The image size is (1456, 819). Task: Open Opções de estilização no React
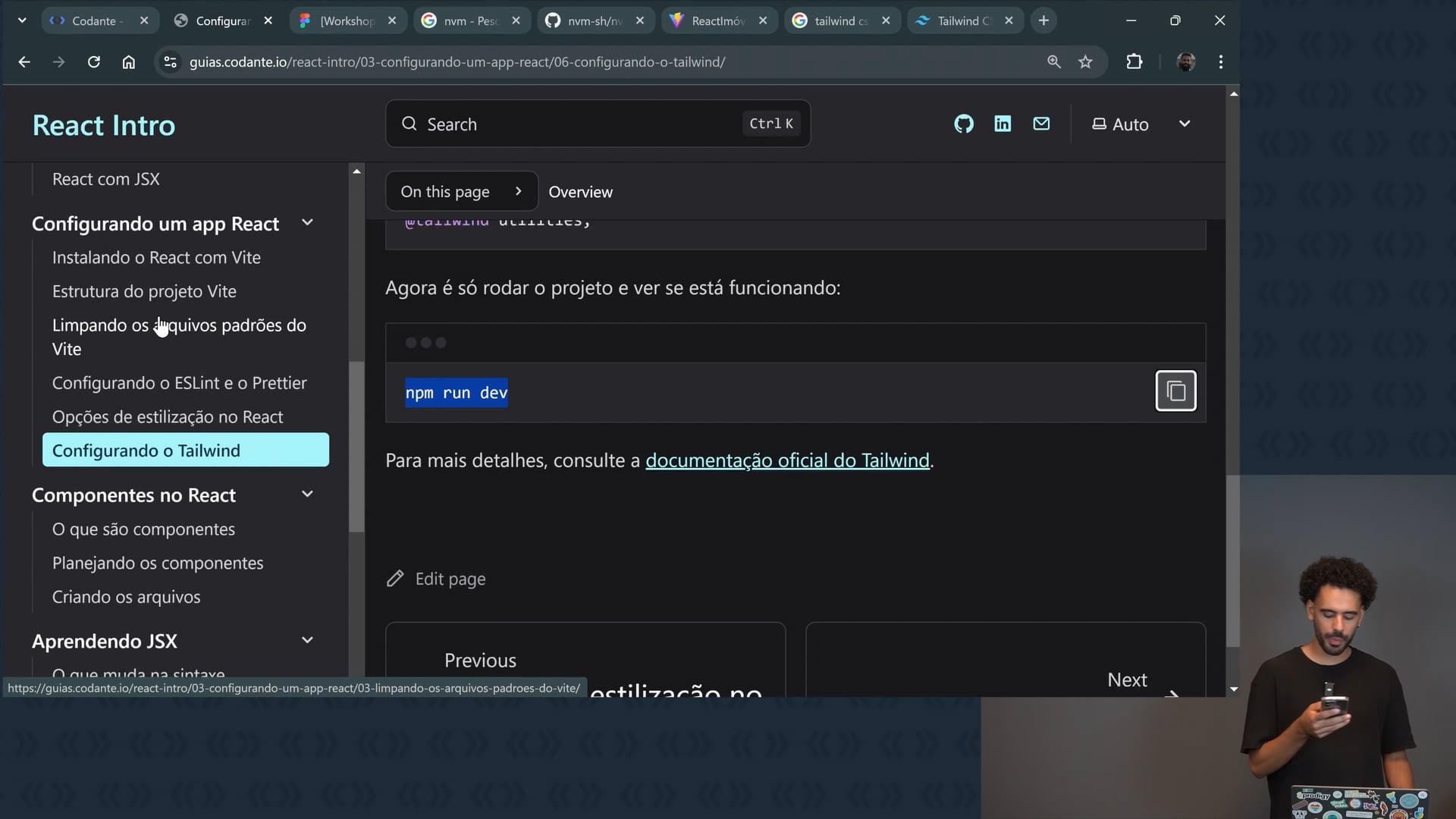[x=168, y=417]
